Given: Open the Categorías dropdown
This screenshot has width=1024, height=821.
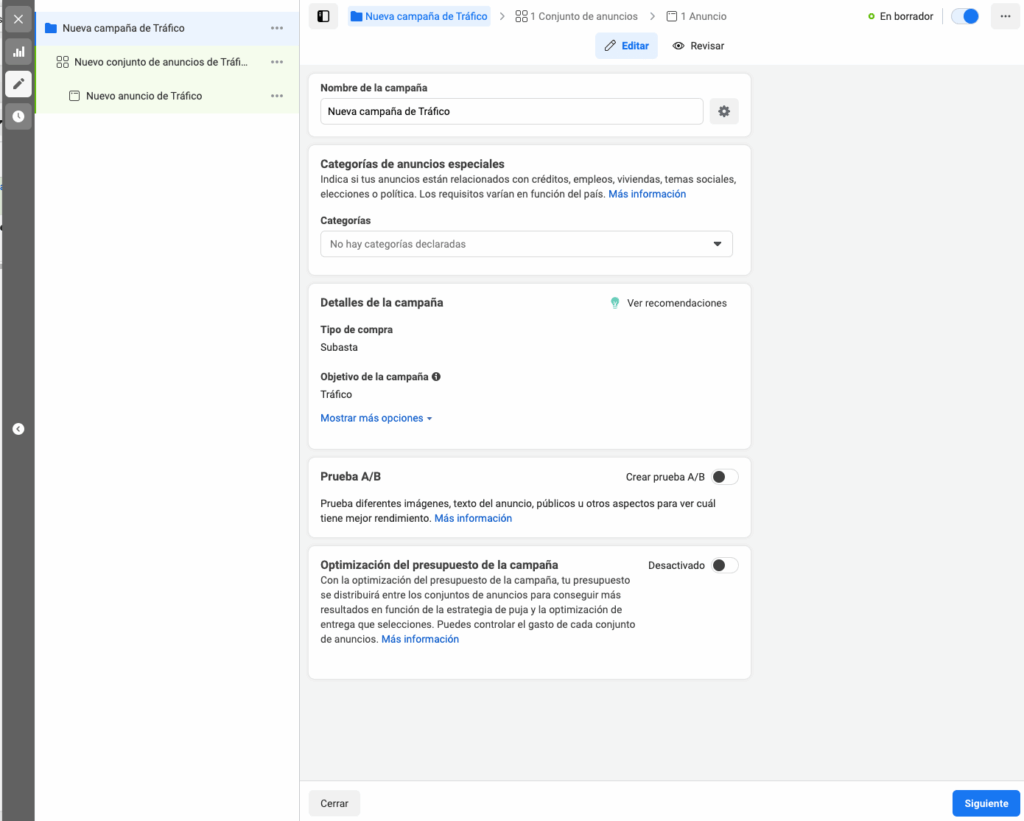Looking at the screenshot, I should pyautogui.click(x=526, y=244).
